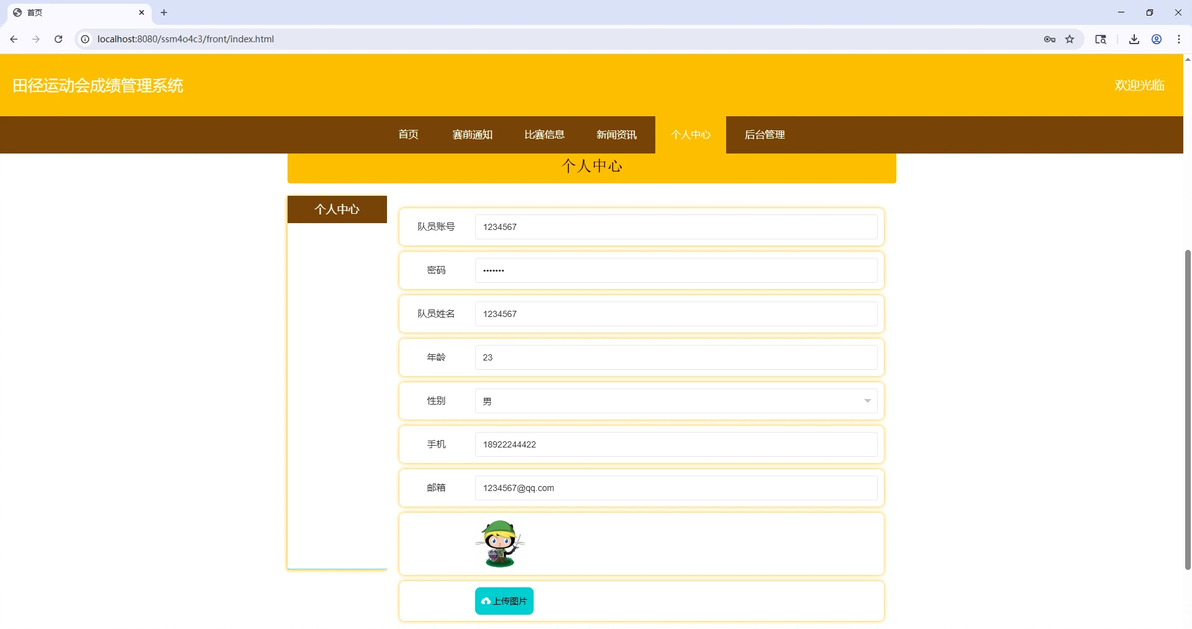Open a new browser tab
This screenshot has width=1192, height=629.
[163, 12]
